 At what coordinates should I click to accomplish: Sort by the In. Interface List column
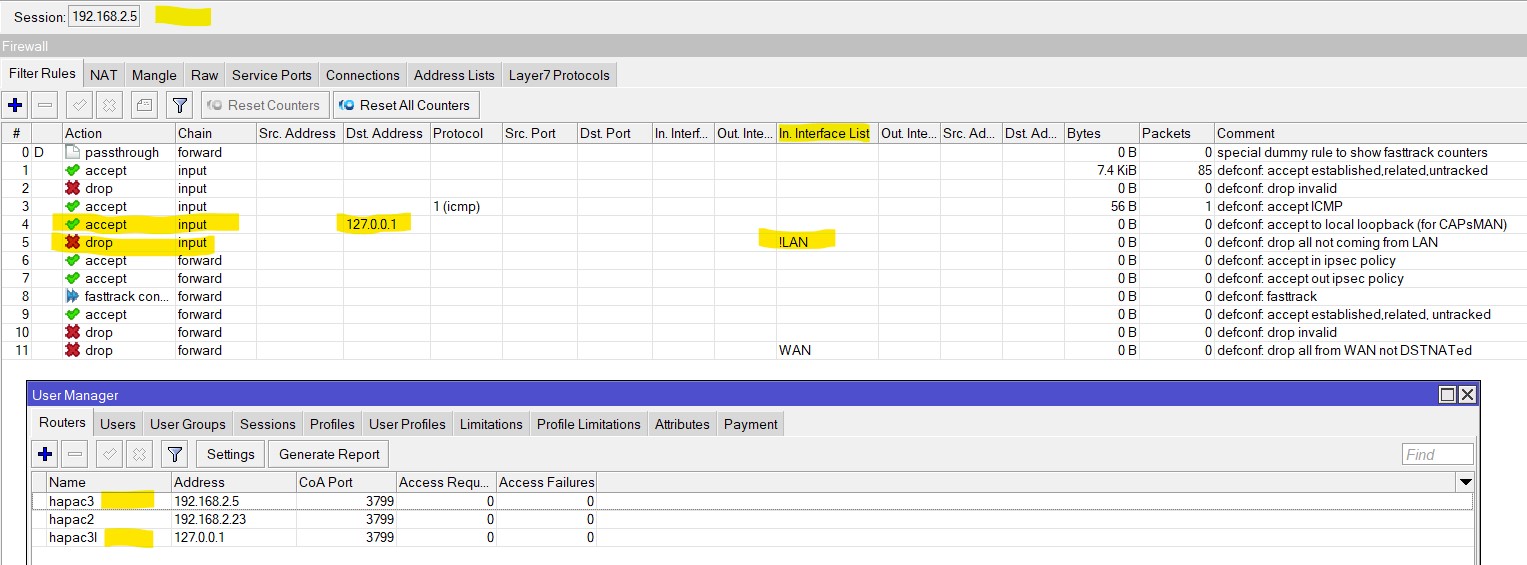(x=826, y=133)
